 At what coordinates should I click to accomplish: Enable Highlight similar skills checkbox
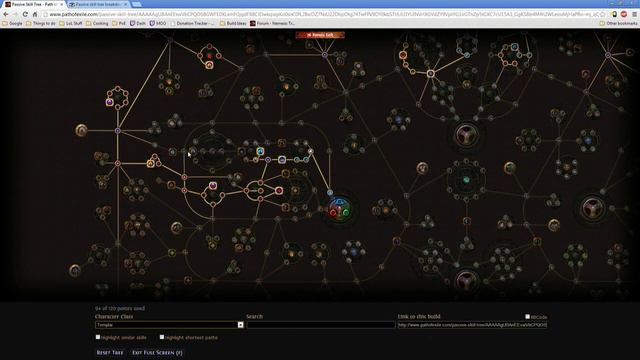tap(98, 337)
